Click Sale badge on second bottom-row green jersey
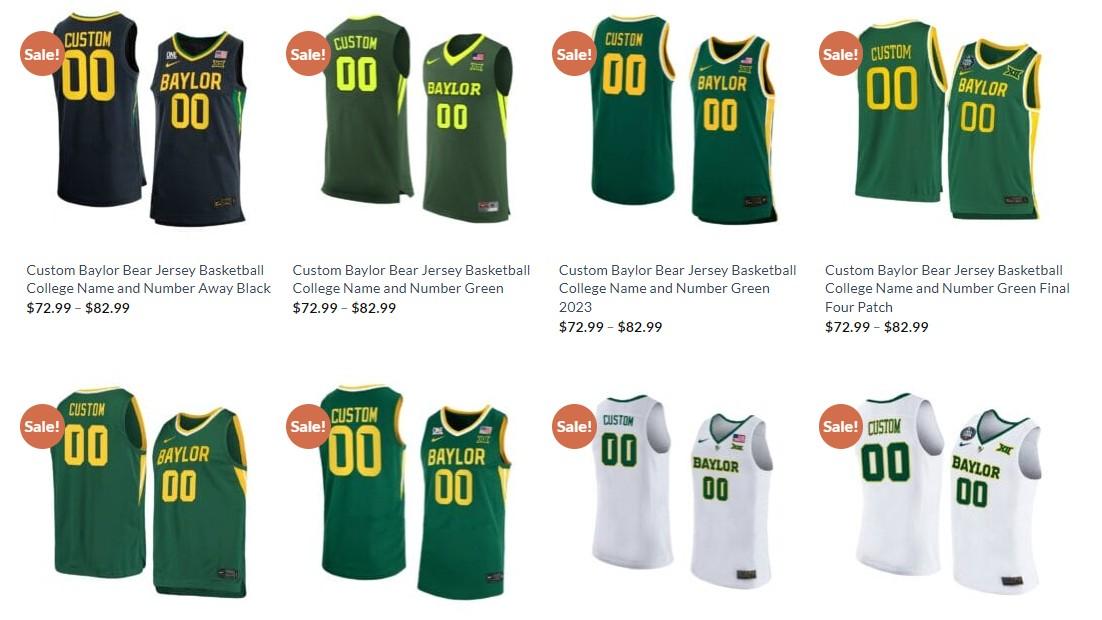The width and height of the screenshot is (1102, 620). point(309,426)
